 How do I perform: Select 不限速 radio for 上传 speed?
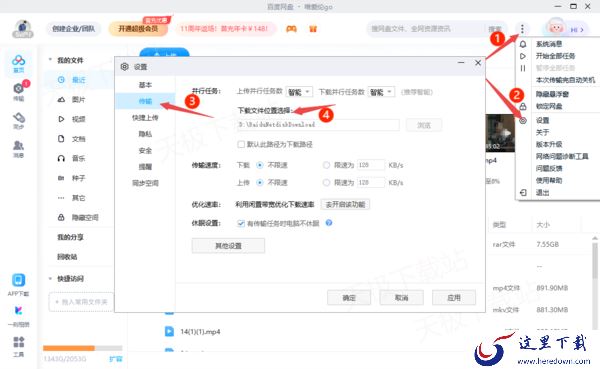click(x=260, y=183)
